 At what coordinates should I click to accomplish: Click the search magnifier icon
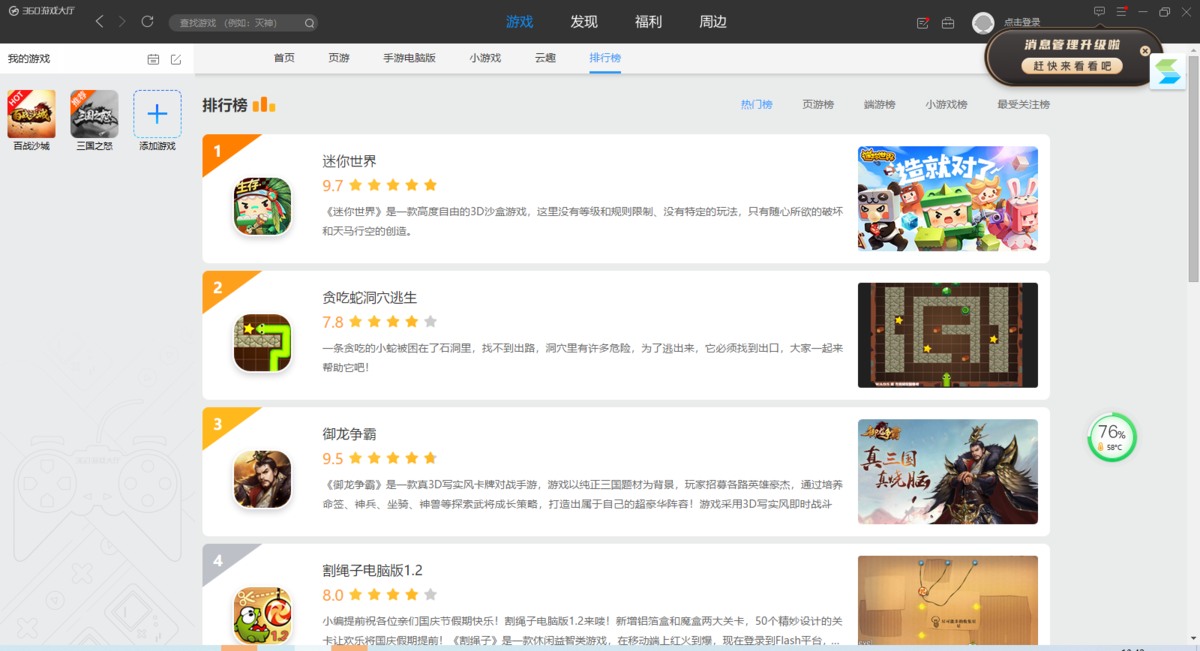pos(309,23)
